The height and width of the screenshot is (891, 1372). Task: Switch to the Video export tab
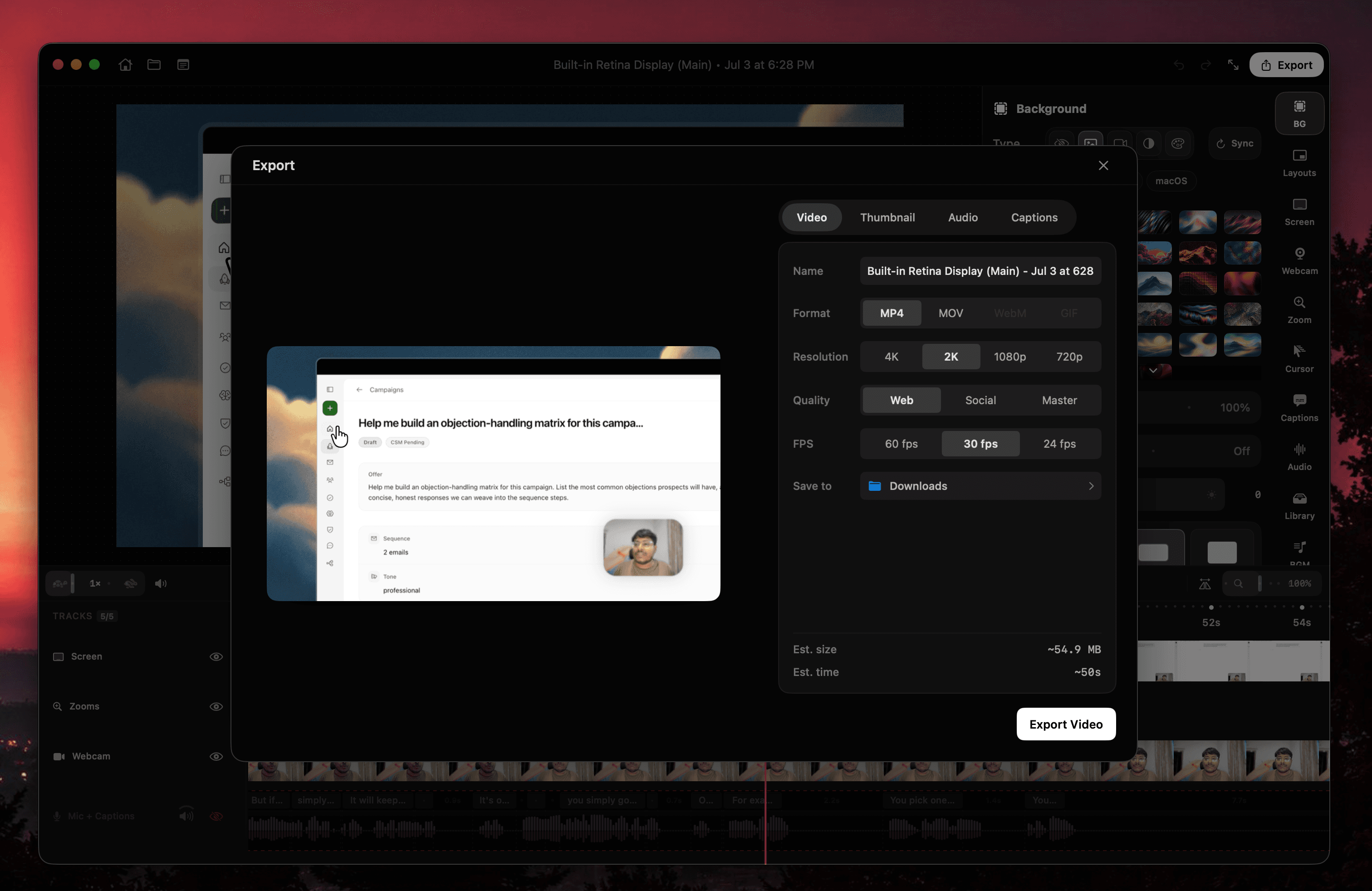812,217
